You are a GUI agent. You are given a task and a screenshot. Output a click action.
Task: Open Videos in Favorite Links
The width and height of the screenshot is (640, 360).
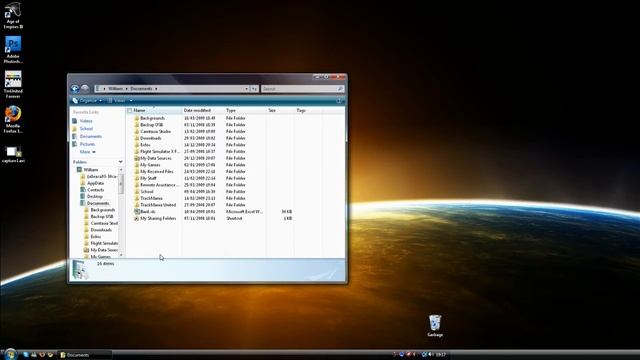86,121
